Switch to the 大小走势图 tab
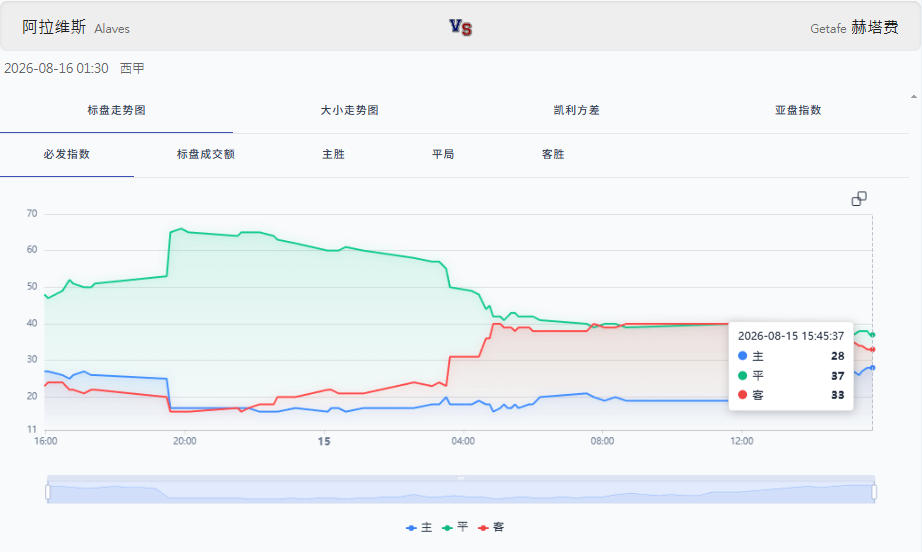The height and width of the screenshot is (552, 922). [349, 111]
